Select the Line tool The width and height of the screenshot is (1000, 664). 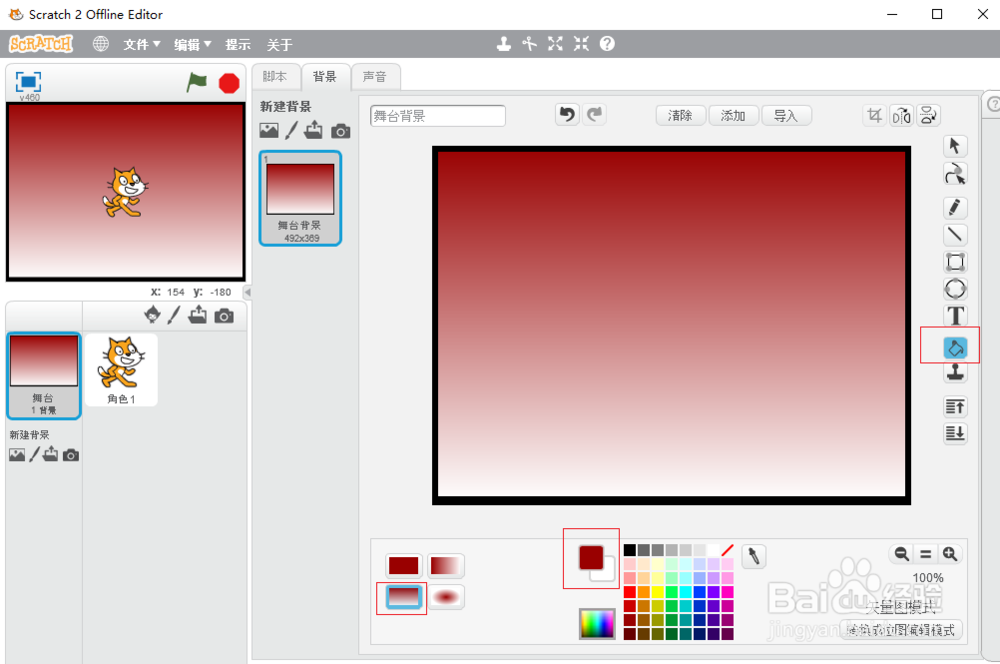[x=955, y=234]
